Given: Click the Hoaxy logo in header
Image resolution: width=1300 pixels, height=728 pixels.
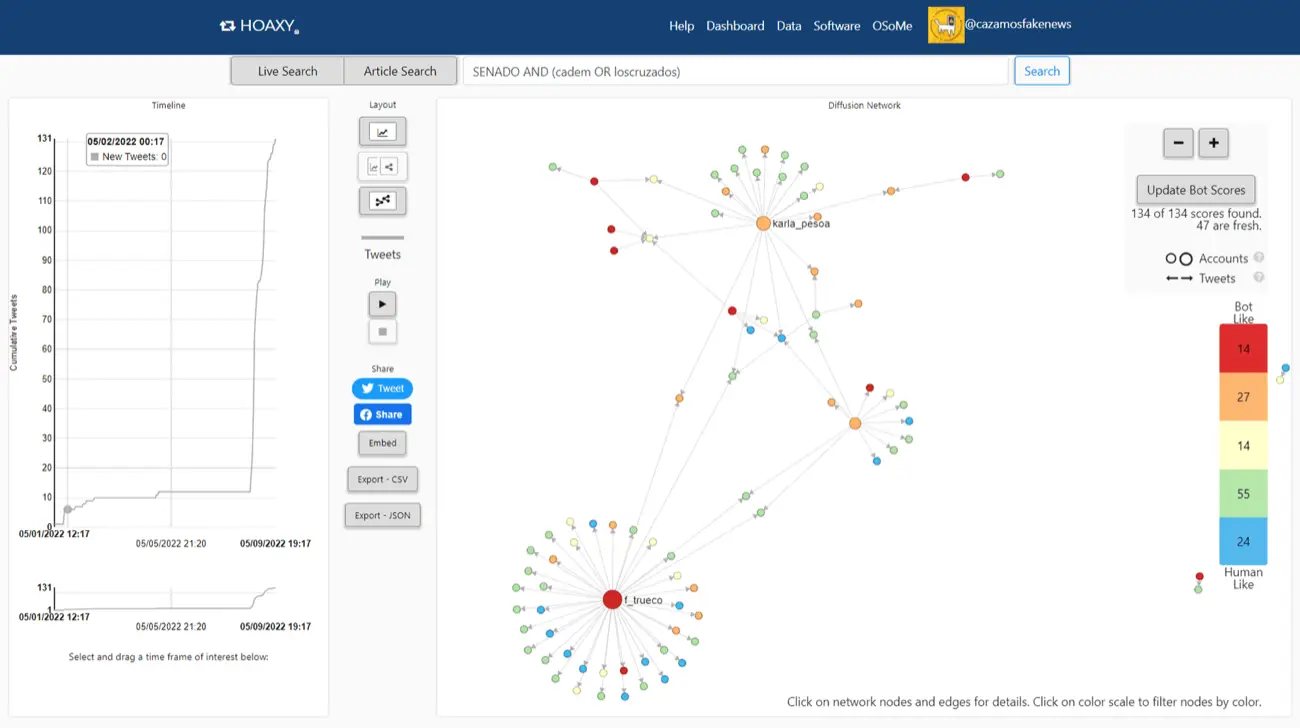Looking at the screenshot, I should [260, 26].
